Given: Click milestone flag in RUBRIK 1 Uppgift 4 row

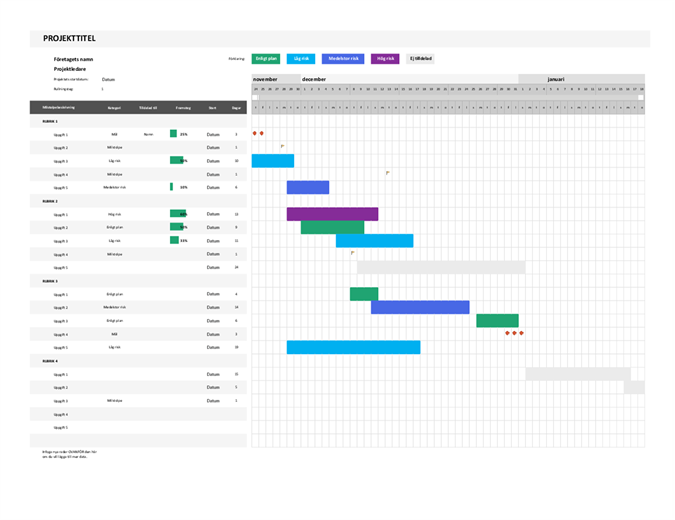Looking at the screenshot, I should point(388,173).
